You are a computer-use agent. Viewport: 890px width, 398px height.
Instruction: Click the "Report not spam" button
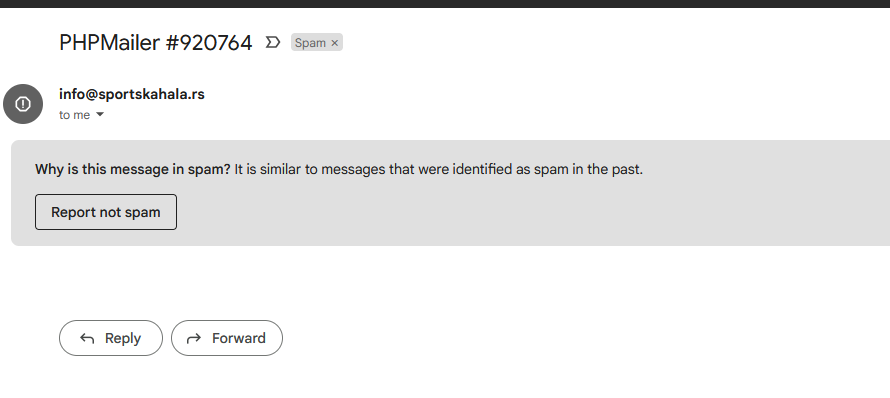point(106,212)
